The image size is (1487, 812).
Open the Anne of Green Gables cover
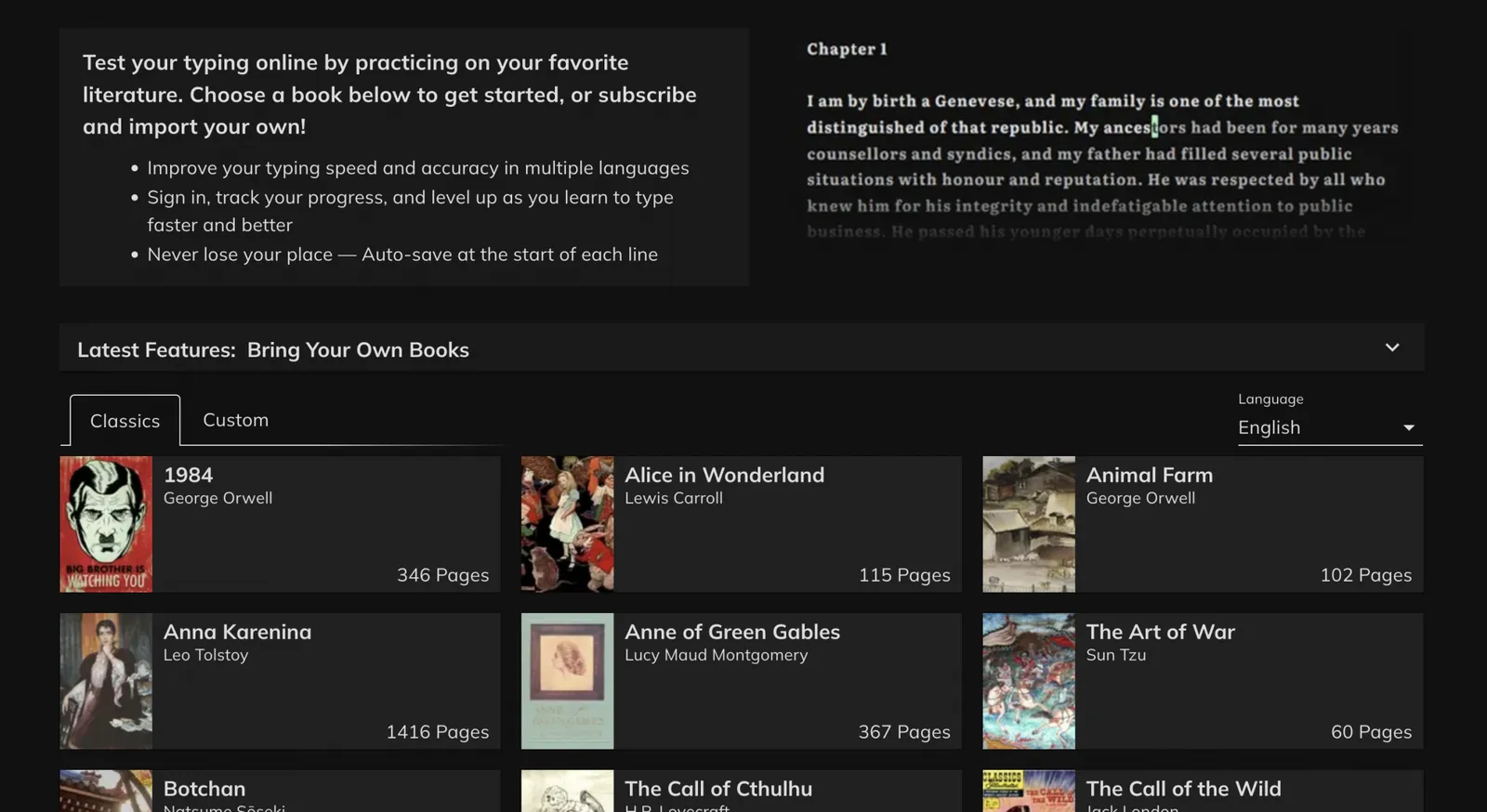[567, 681]
